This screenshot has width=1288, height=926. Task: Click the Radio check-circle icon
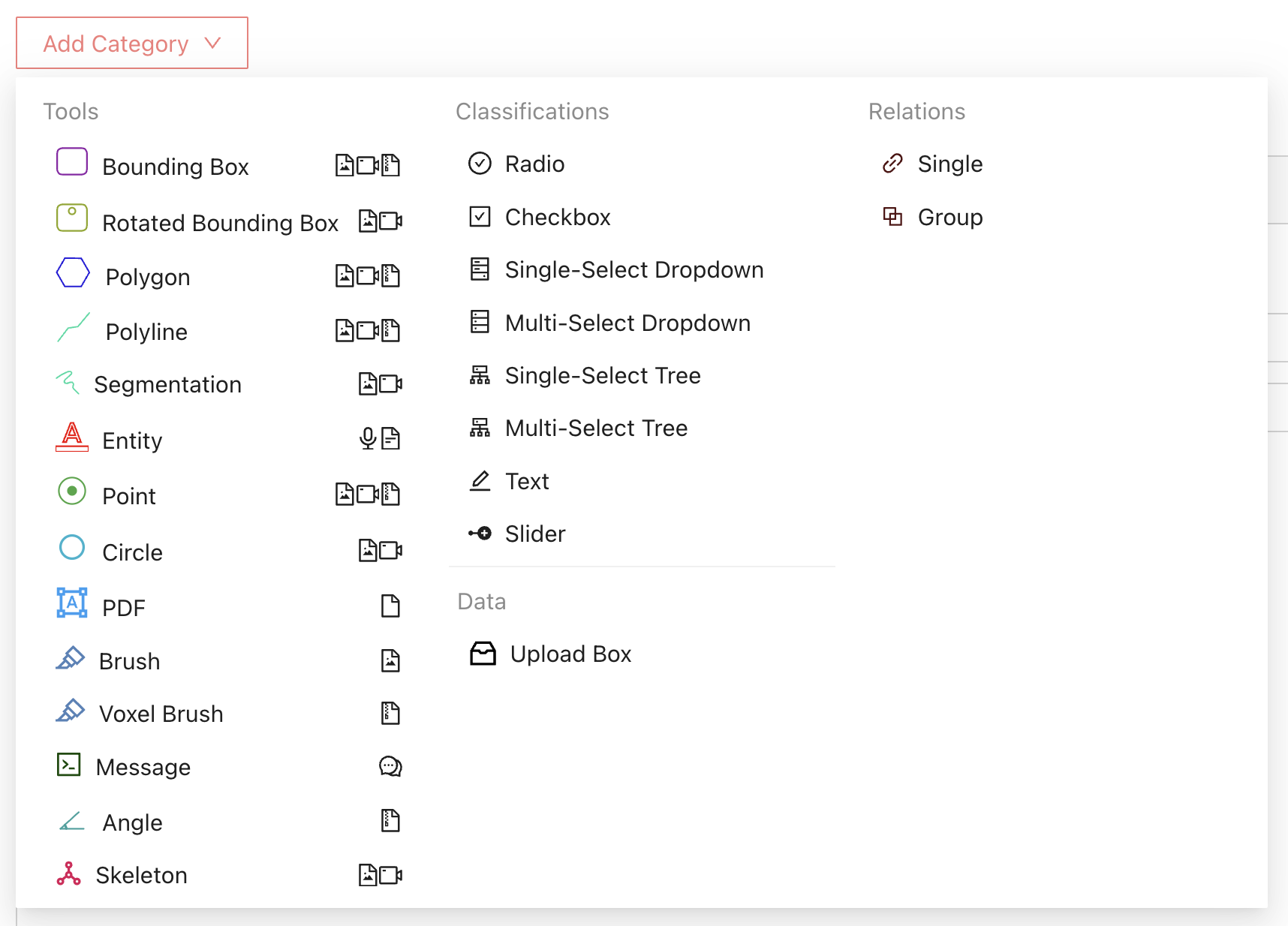[x=480, y=163]
